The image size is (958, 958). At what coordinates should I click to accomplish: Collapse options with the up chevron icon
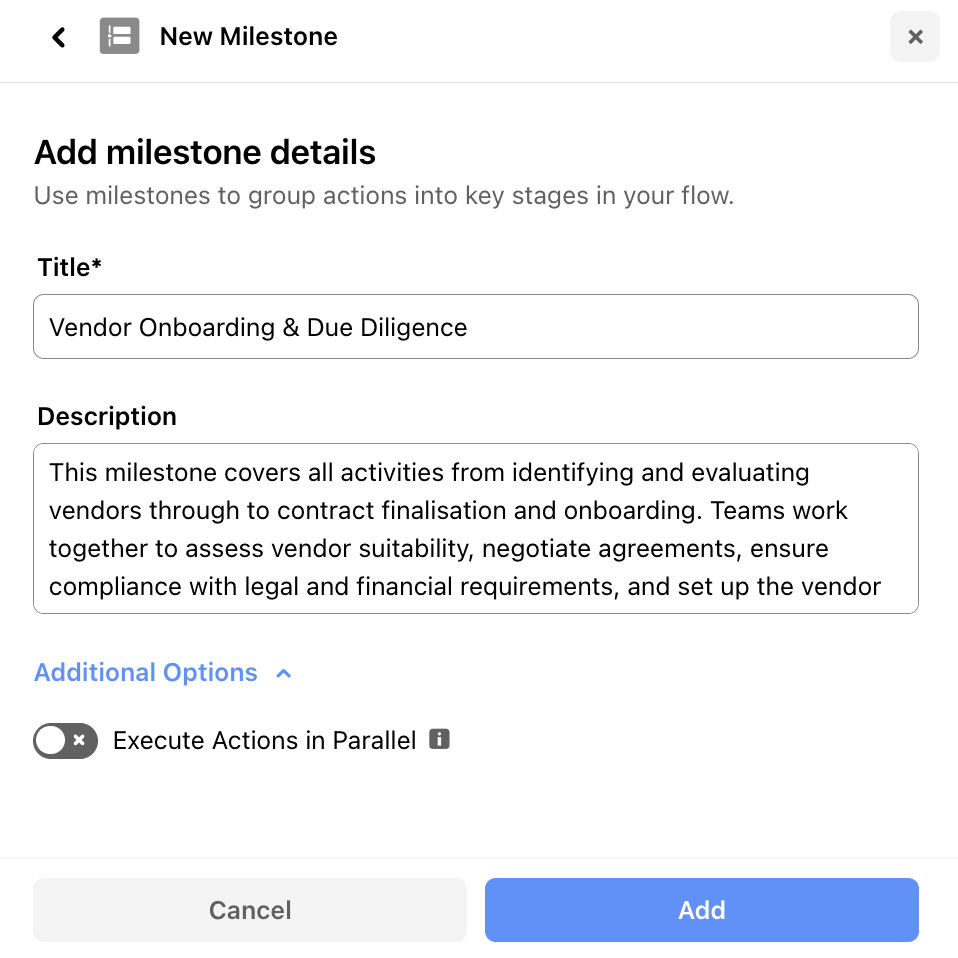283,673
